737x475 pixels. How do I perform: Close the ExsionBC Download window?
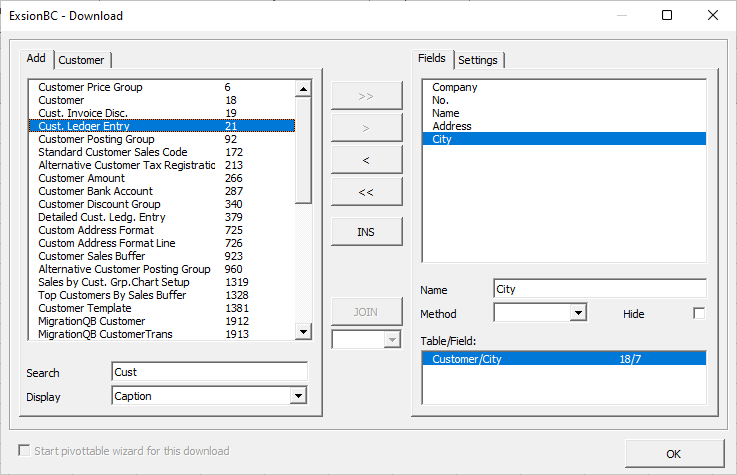[x=713, y=16]
